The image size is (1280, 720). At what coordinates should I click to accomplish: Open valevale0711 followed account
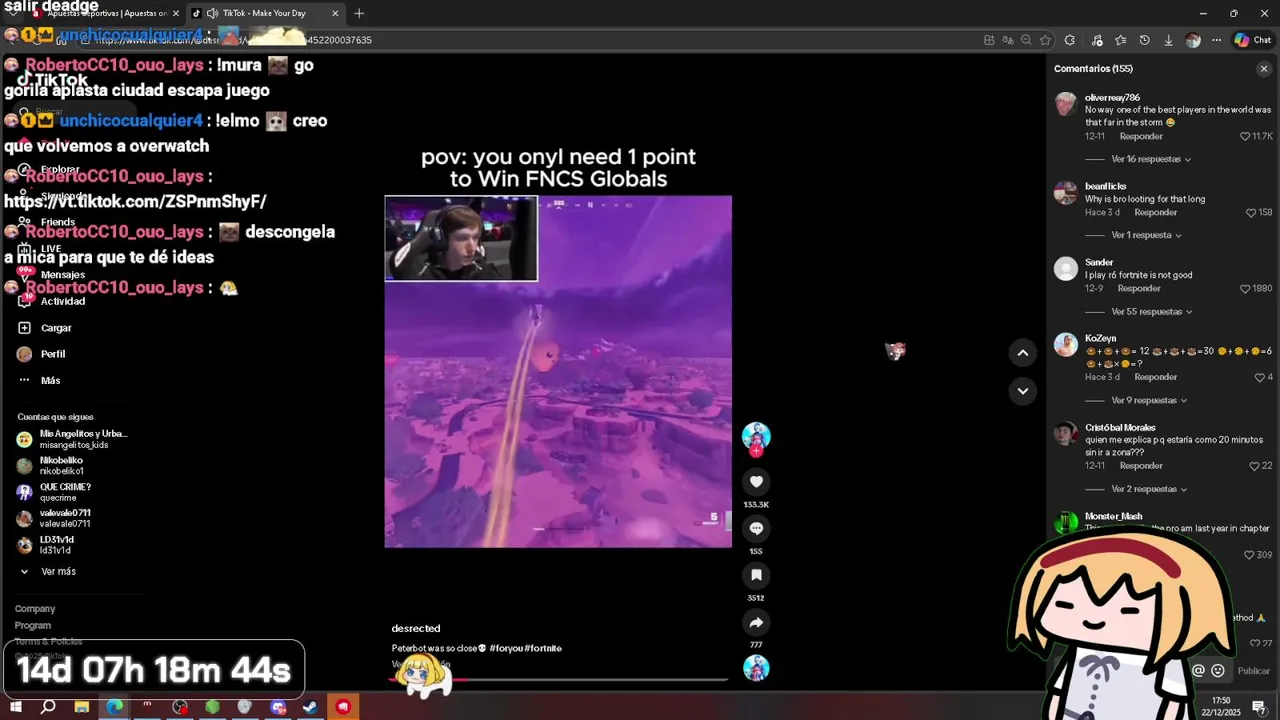pyautogui.click(x=53, y=518)
